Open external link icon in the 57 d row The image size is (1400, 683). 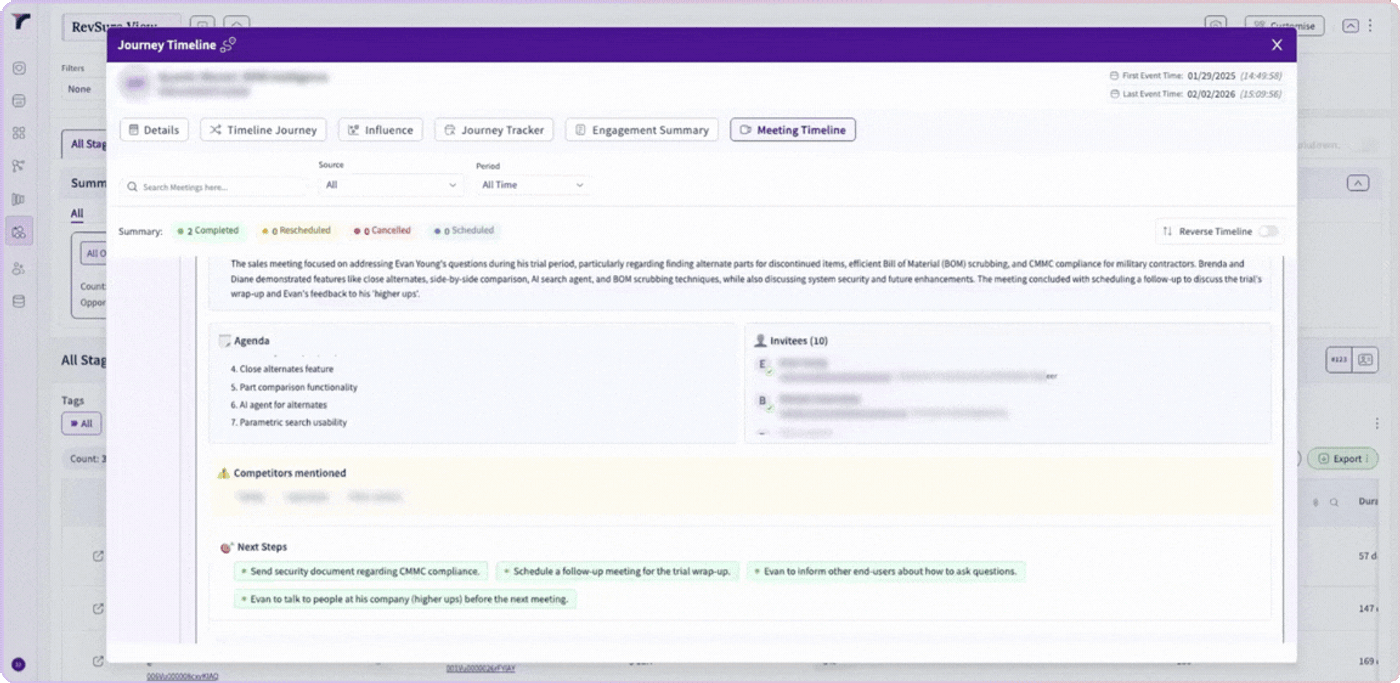(98, 556)
